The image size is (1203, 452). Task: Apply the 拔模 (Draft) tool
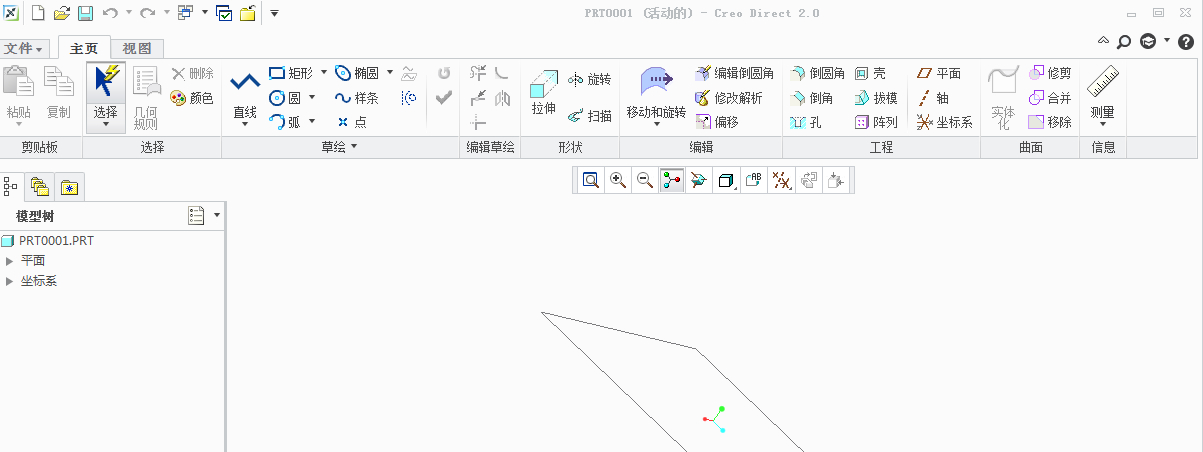[877, 98]
